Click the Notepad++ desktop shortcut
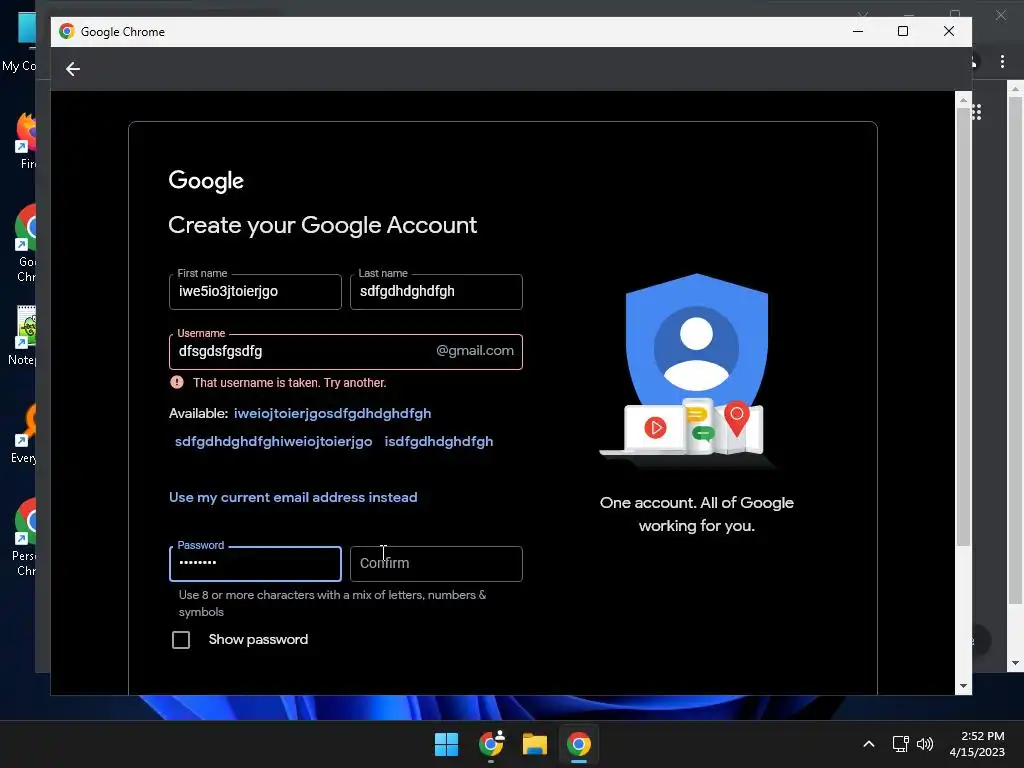Viewport: 1024px width, 768px height. pos(25,336)
